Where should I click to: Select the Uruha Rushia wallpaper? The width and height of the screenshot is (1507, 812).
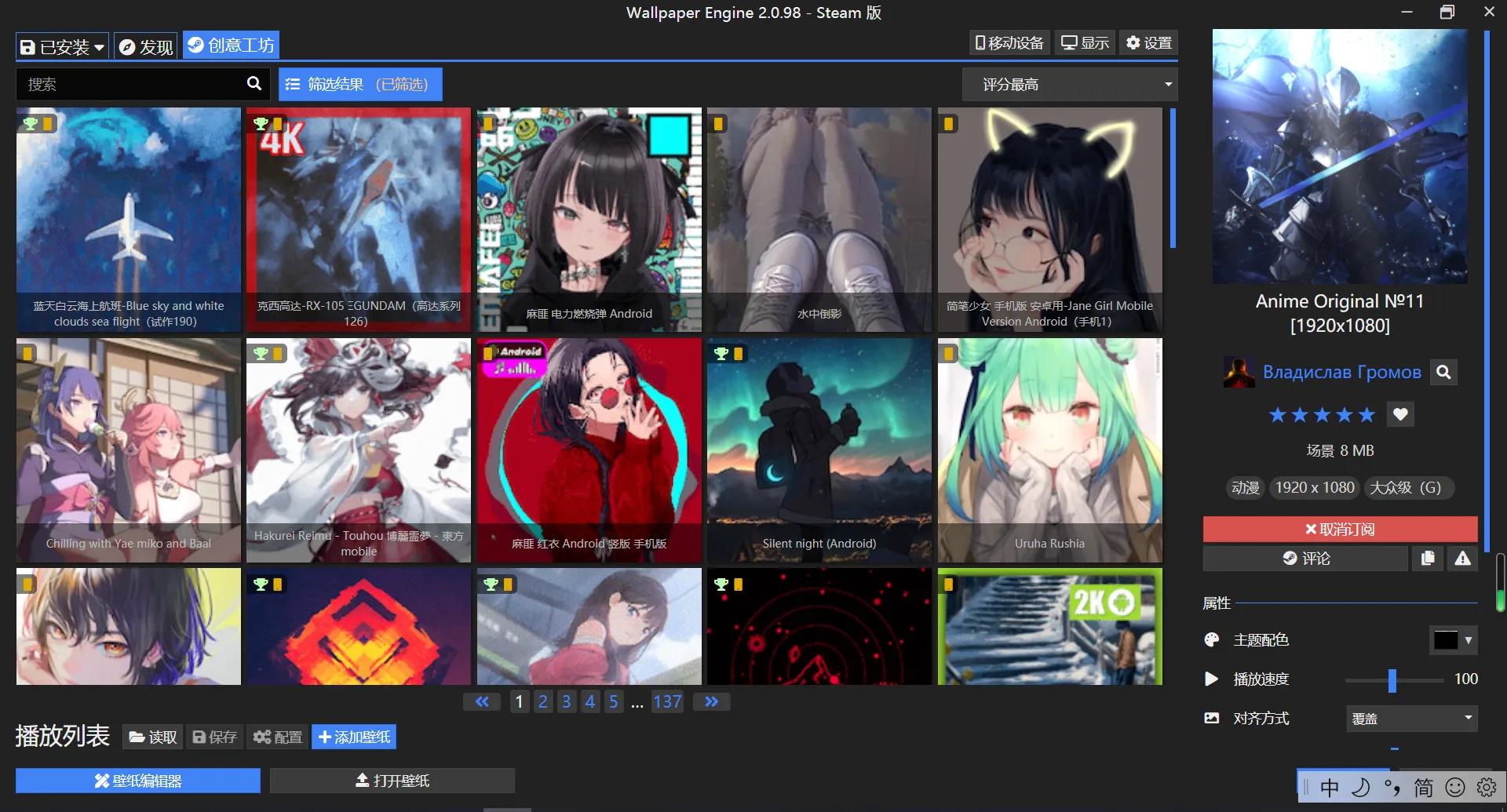coord(1050,450)
